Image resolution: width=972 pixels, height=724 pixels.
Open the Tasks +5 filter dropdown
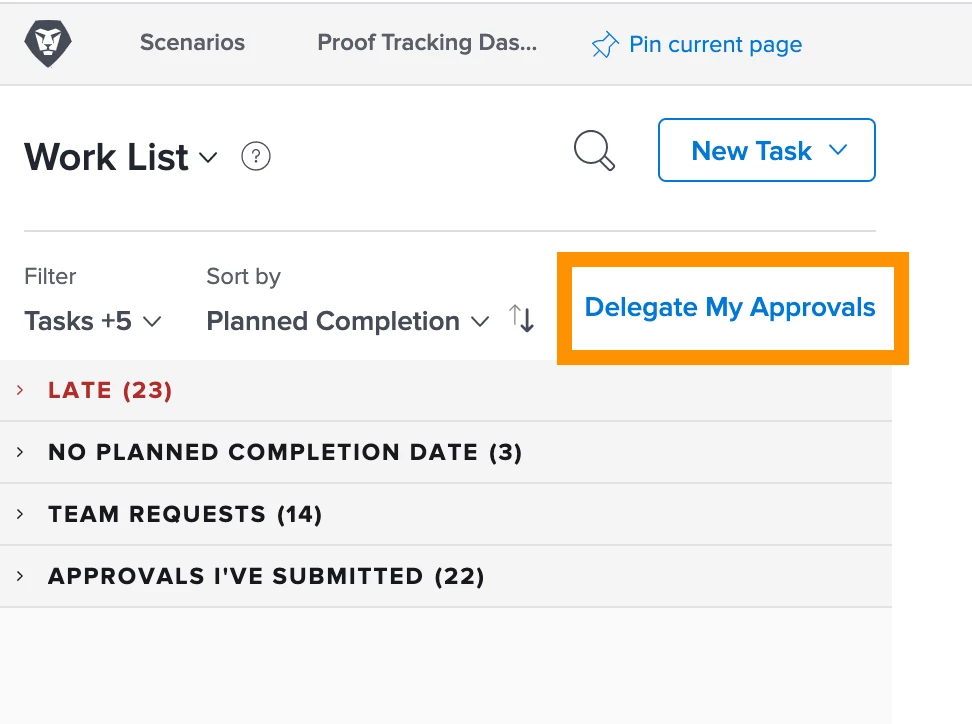pyautogui.click(x=93, y=321)
